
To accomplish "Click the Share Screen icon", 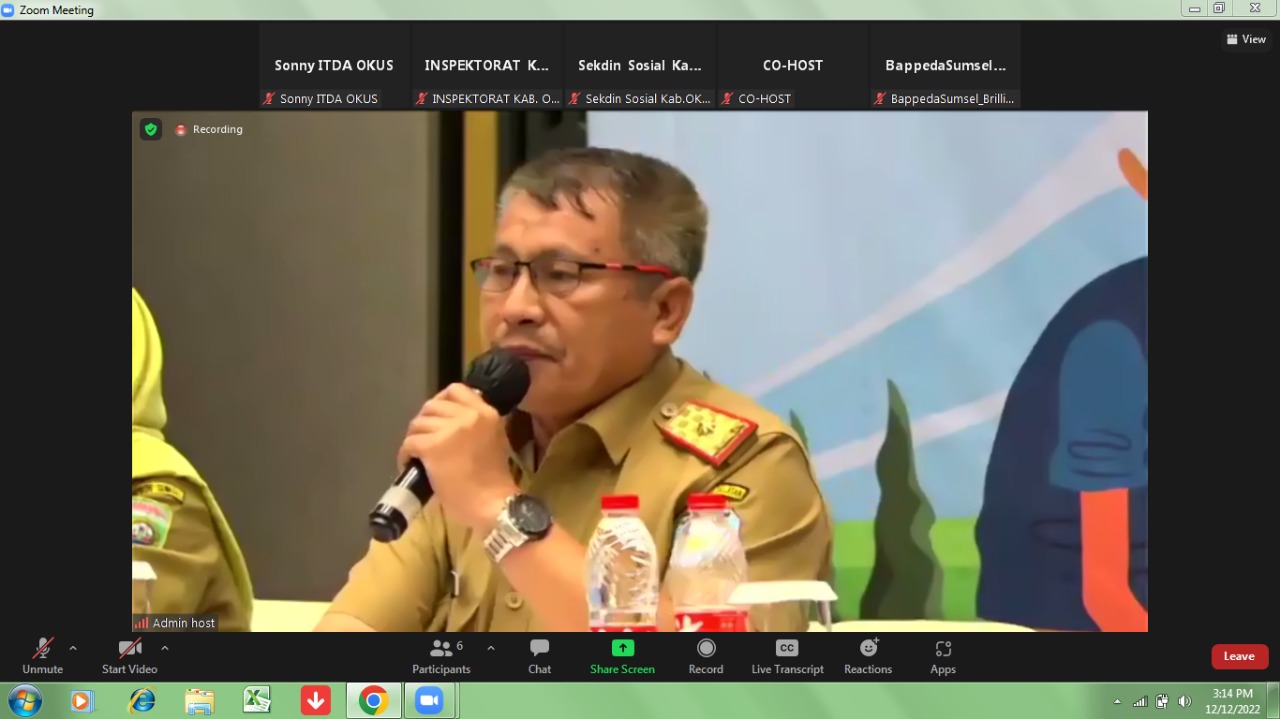I will click(x=622, y=655).
